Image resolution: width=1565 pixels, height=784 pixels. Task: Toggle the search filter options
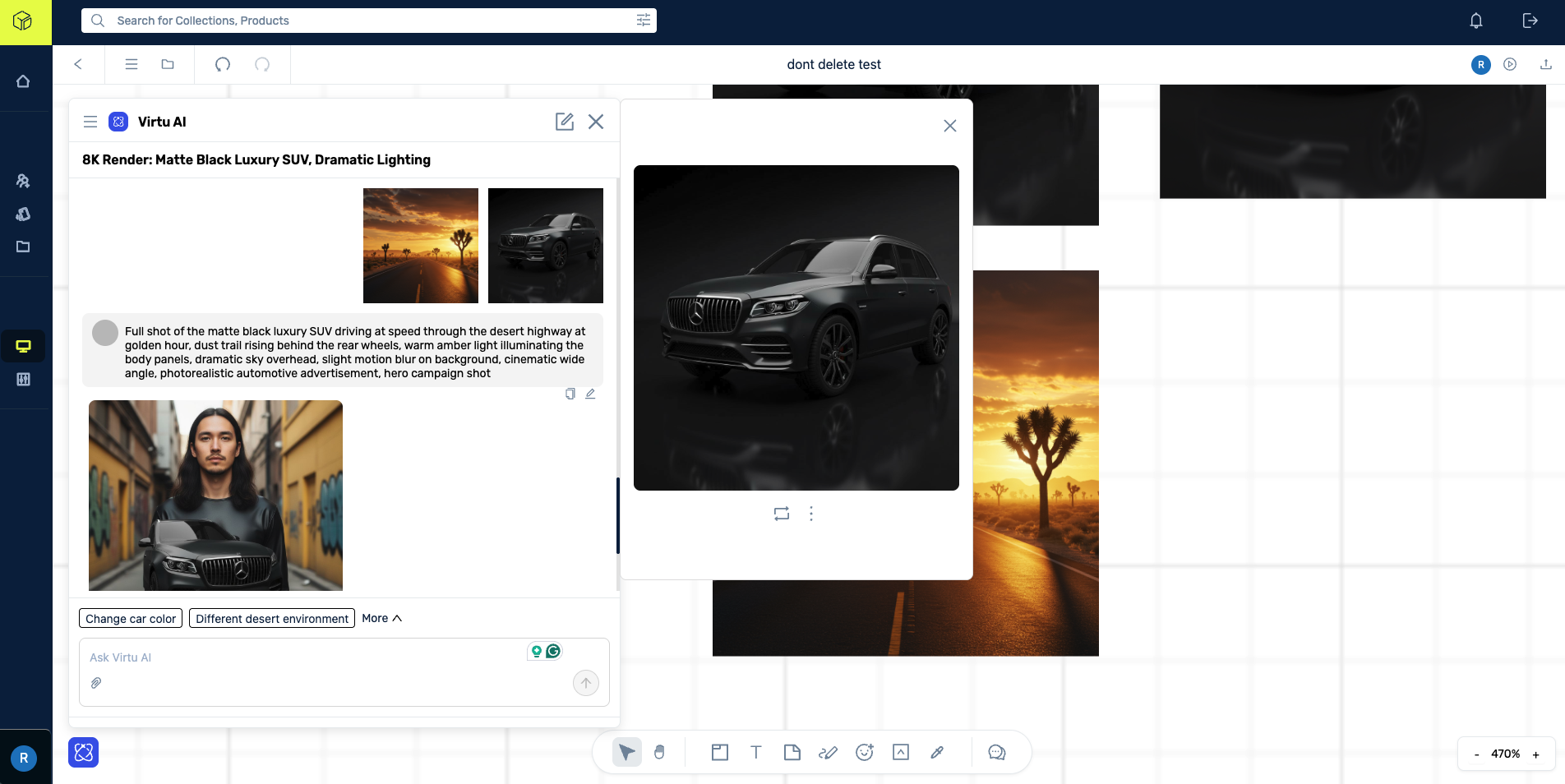(x=644, y=20)
